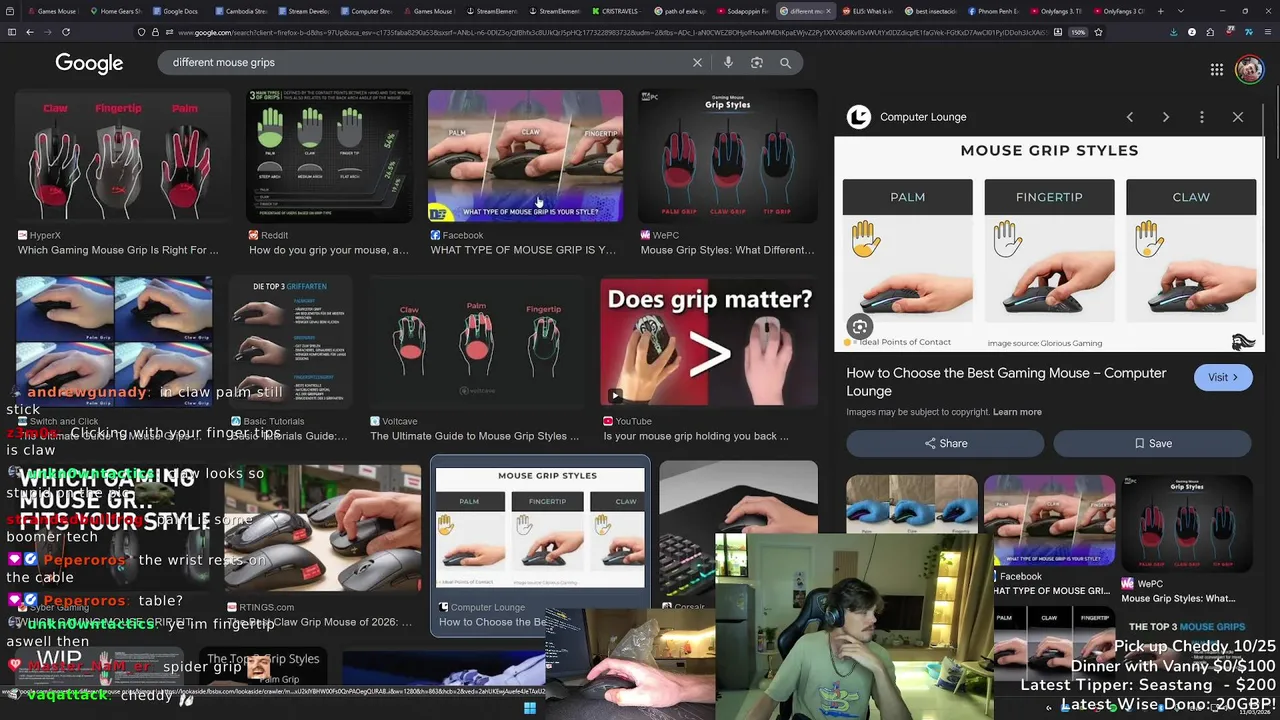Click the magnifier search button
The width and height of the screenshot is (1280, 720).
click(785, 62)
